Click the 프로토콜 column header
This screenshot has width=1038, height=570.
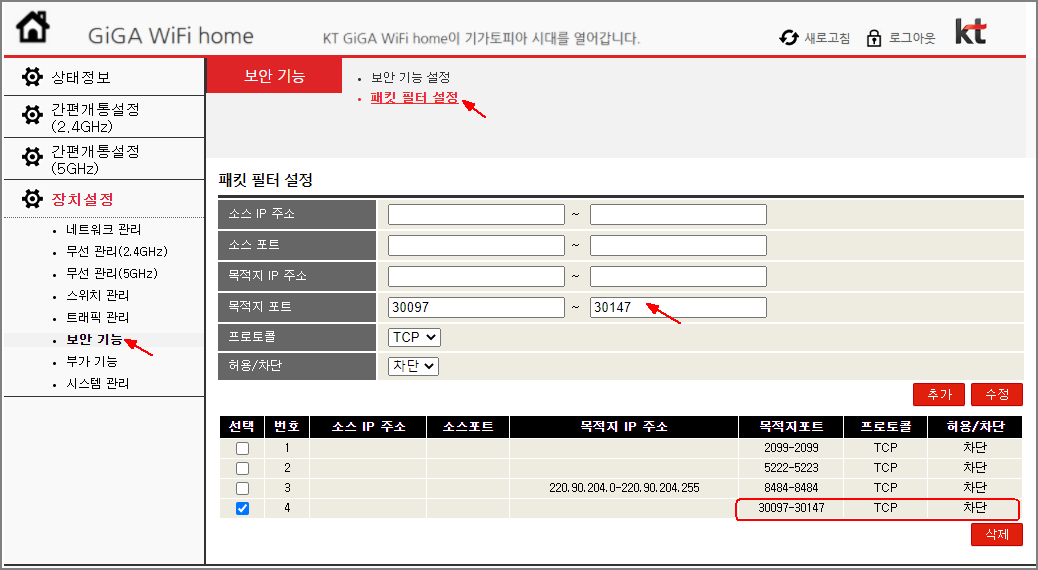(886, 427)
